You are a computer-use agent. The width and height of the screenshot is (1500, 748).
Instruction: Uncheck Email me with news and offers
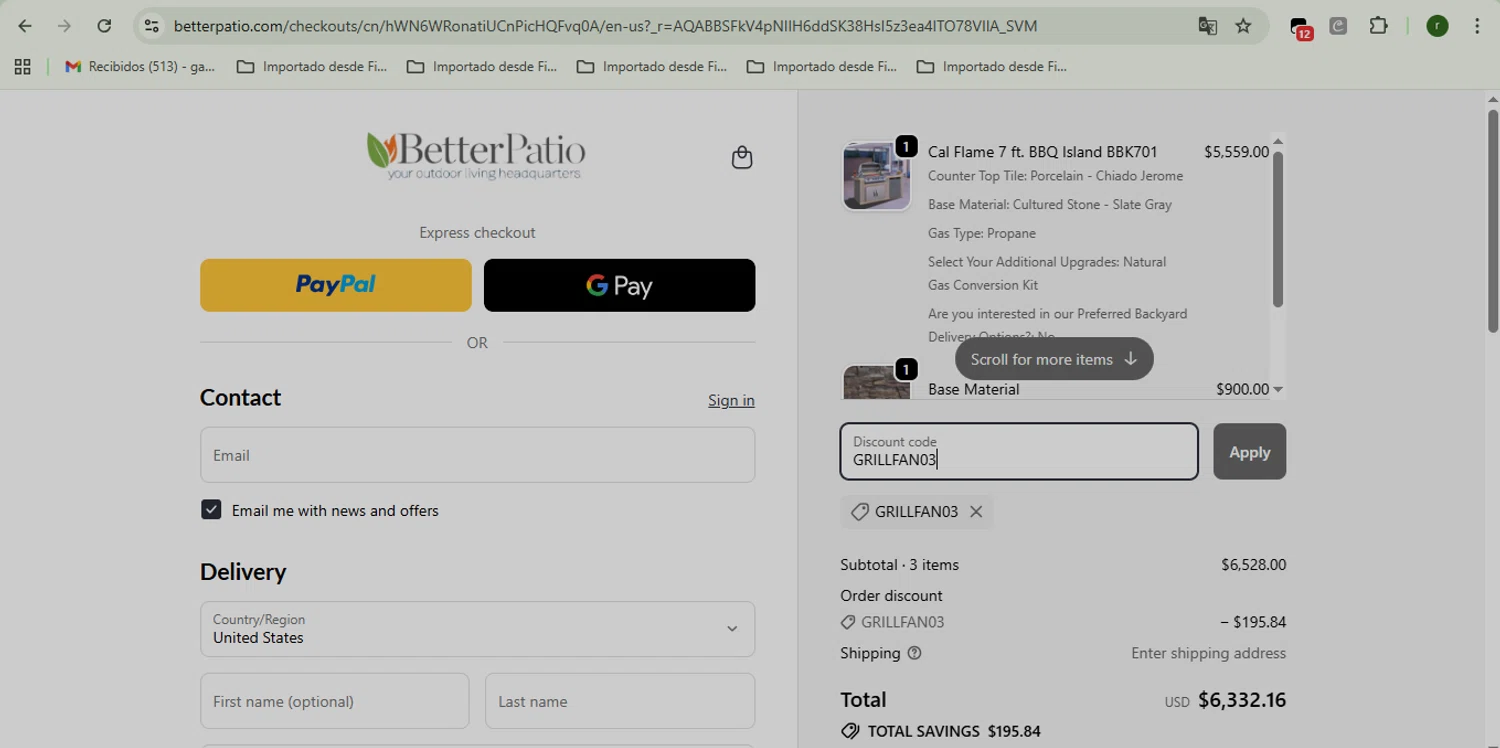click(211, 510)
